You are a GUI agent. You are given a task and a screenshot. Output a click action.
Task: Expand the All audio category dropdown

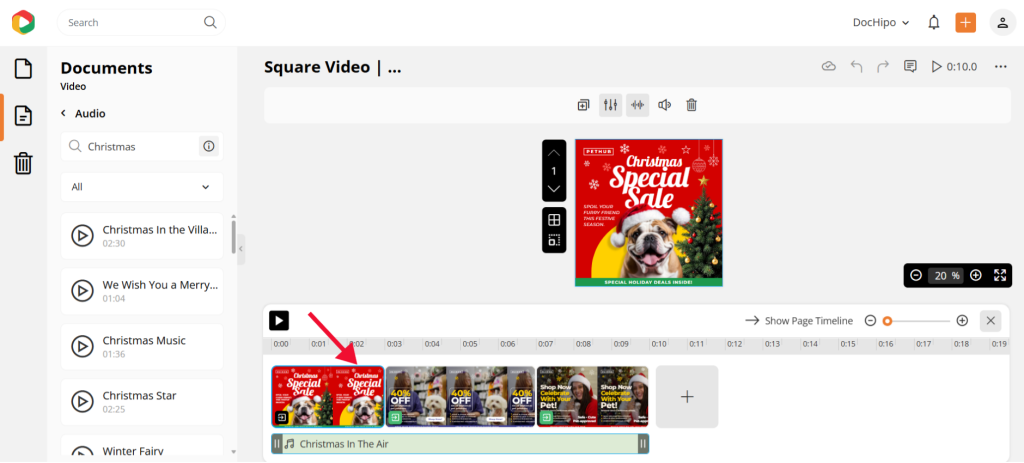click(x=142, y=187)
